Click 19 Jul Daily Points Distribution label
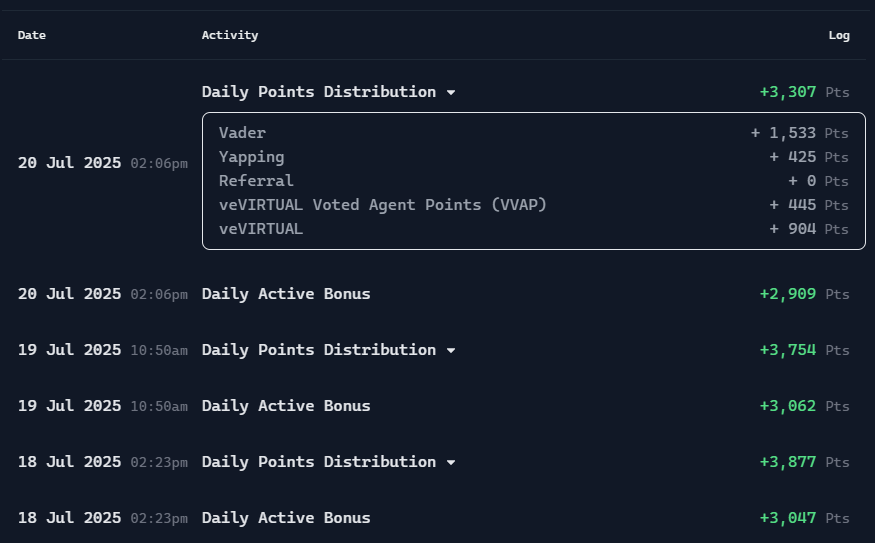The image size is (875, 543). click(319, 350)
